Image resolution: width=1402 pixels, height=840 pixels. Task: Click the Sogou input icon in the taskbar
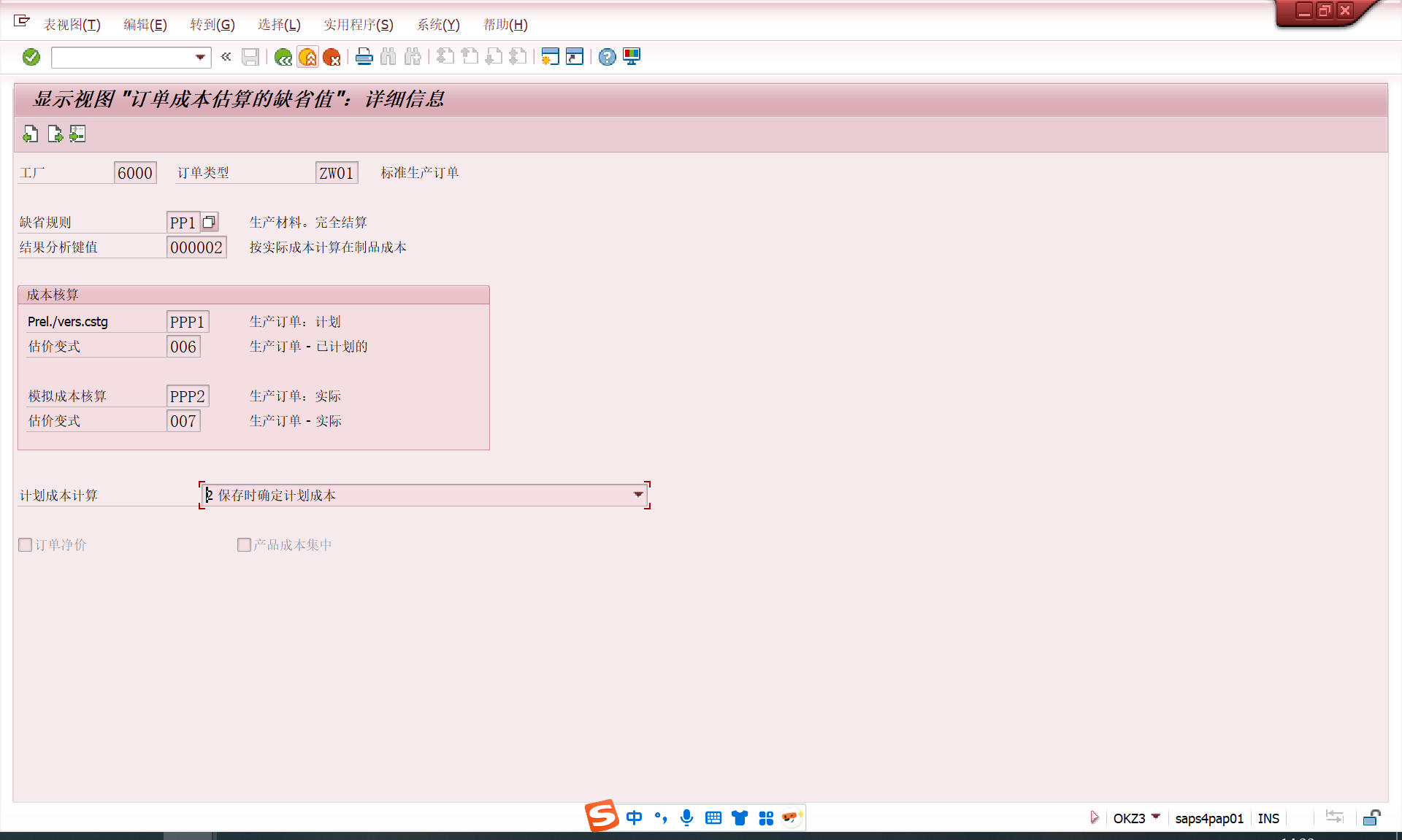pos(600,817)
